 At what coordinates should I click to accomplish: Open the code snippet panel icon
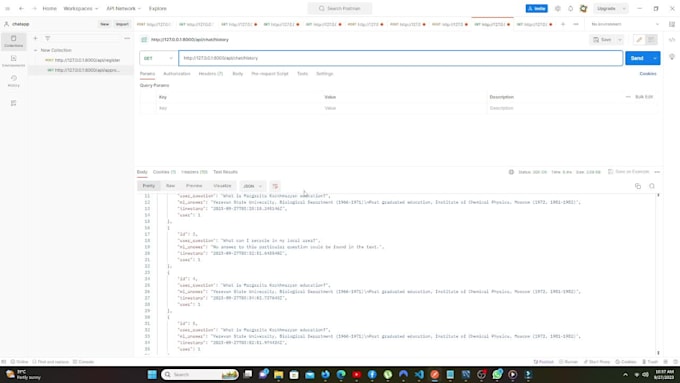[672, 40]
